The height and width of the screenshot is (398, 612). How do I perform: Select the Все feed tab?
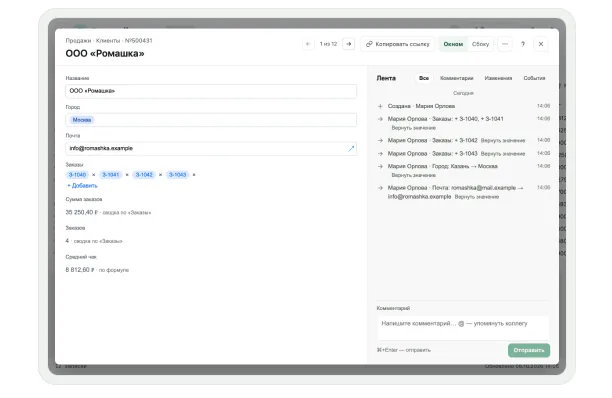point(424,78)
